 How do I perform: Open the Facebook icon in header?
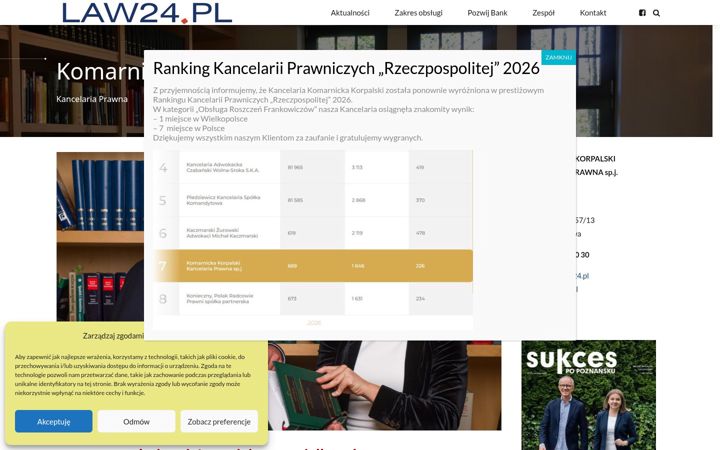[x=642, y=13]
